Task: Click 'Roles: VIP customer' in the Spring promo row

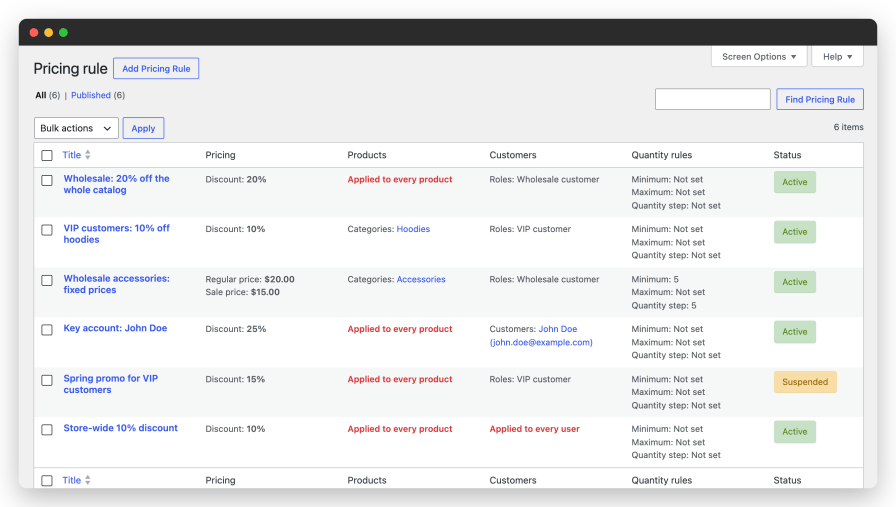Action: tap(530, 380)
